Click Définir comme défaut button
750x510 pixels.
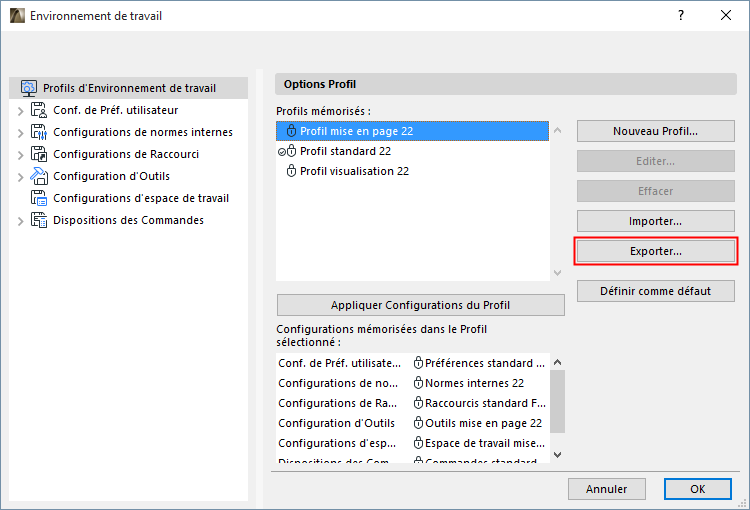(x=655, y=291)
